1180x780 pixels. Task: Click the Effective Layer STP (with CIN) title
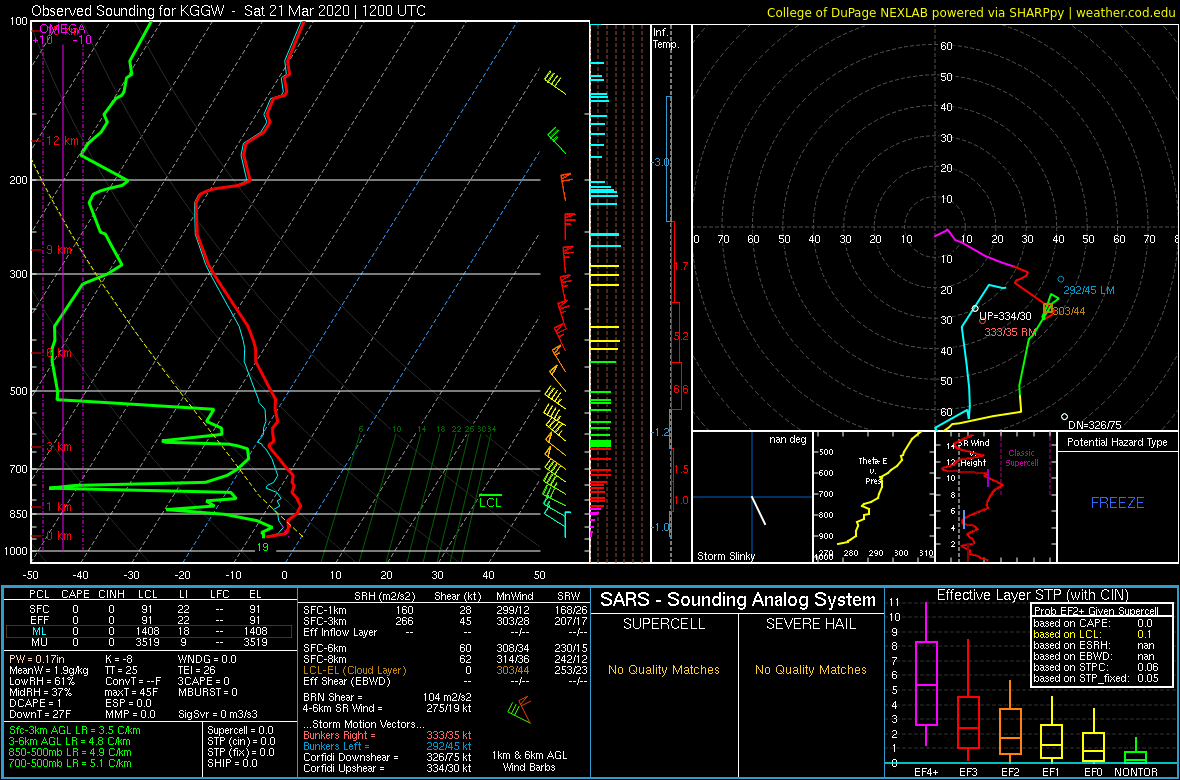1032,596
